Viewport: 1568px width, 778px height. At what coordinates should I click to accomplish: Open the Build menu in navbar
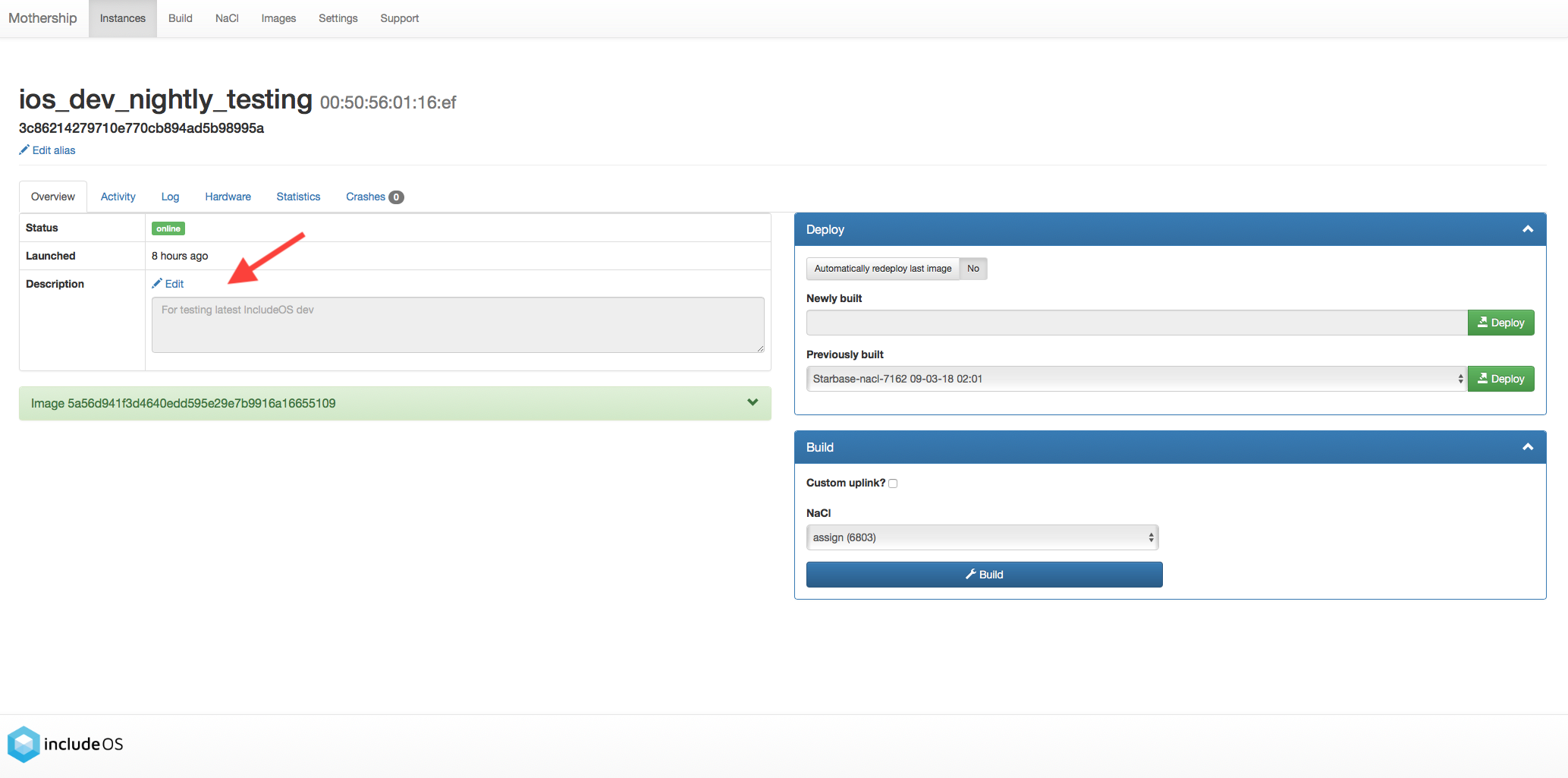pyautogui.click(x=181, y=18)
